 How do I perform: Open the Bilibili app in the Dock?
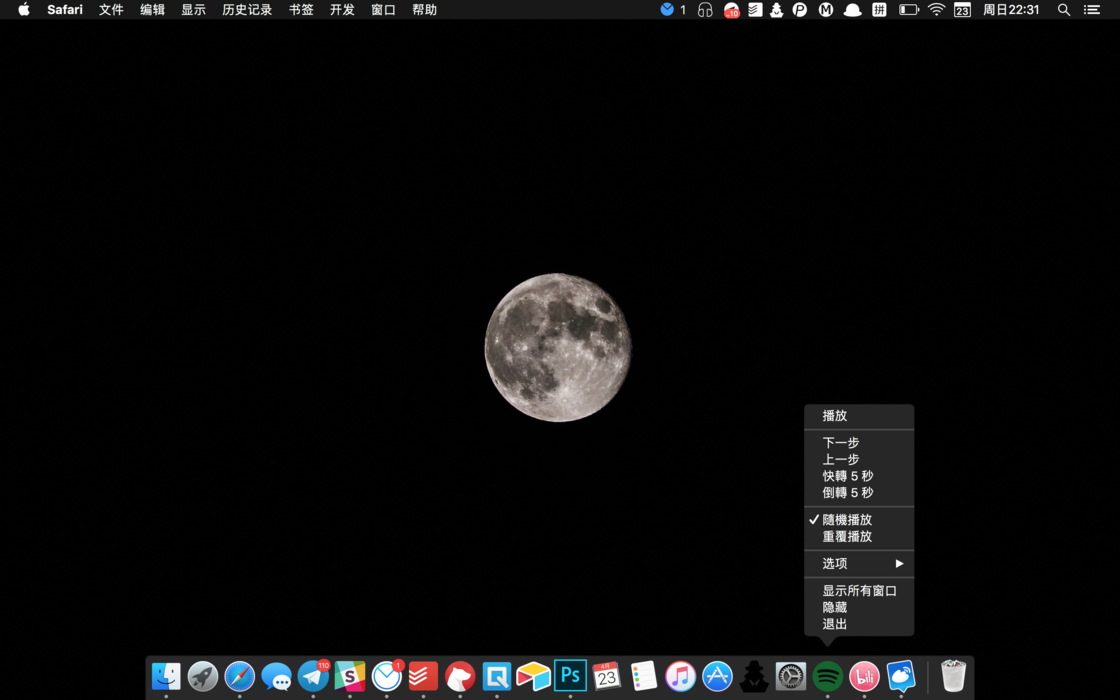pyautogui.click(x=863, y=676)
